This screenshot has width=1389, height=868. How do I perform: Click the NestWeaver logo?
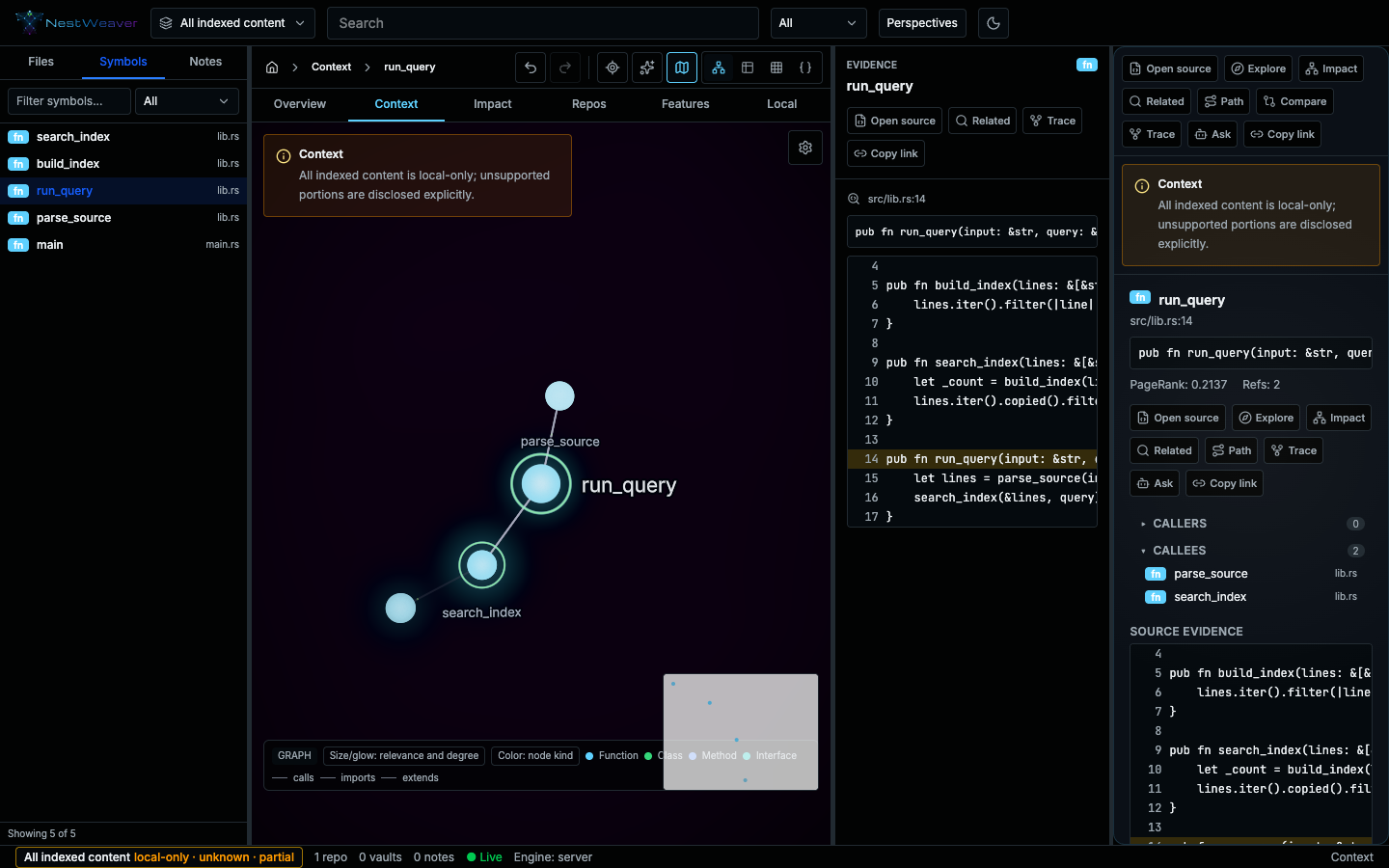[77, 23]
